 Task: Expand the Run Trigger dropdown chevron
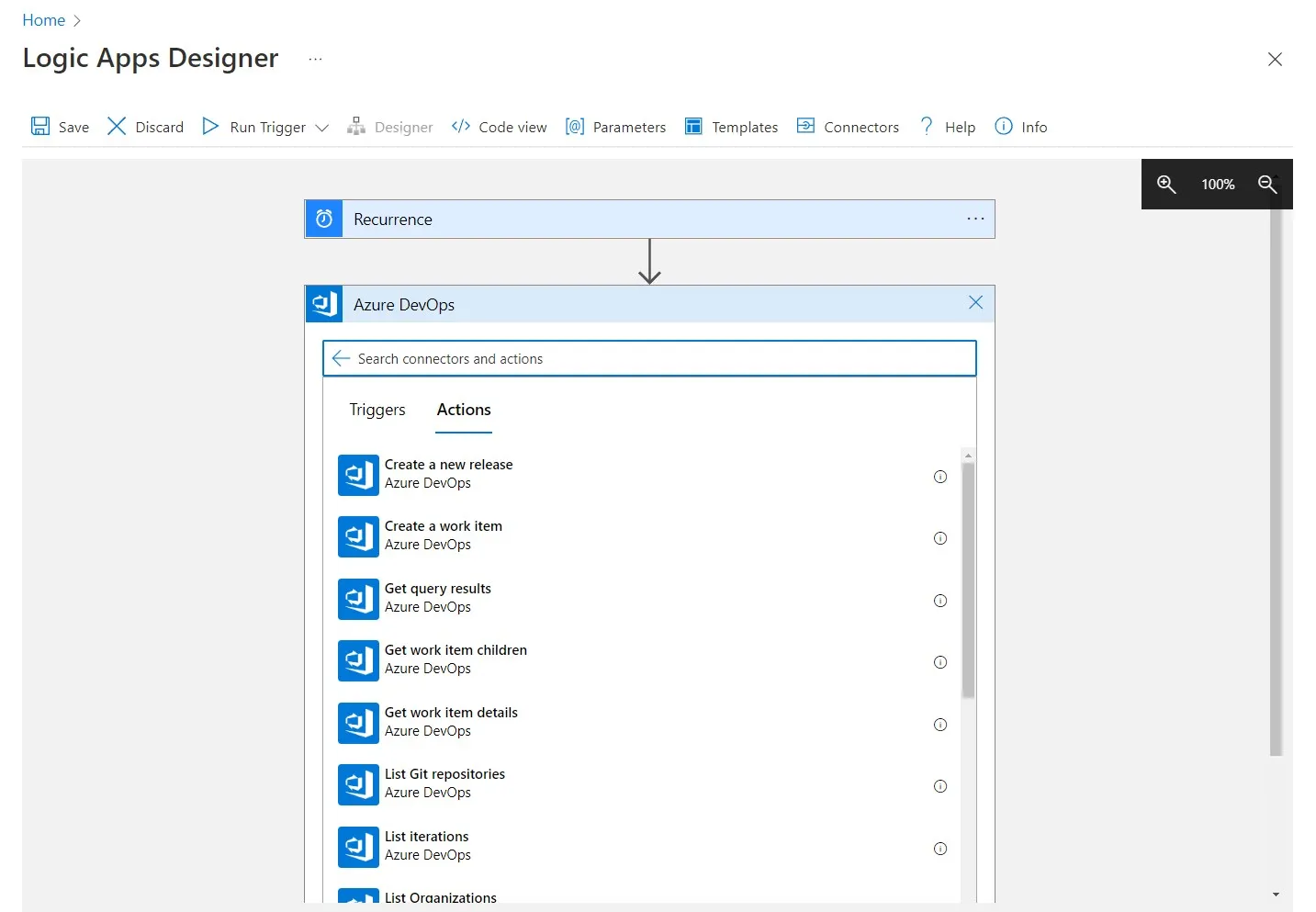pos(321,128)
